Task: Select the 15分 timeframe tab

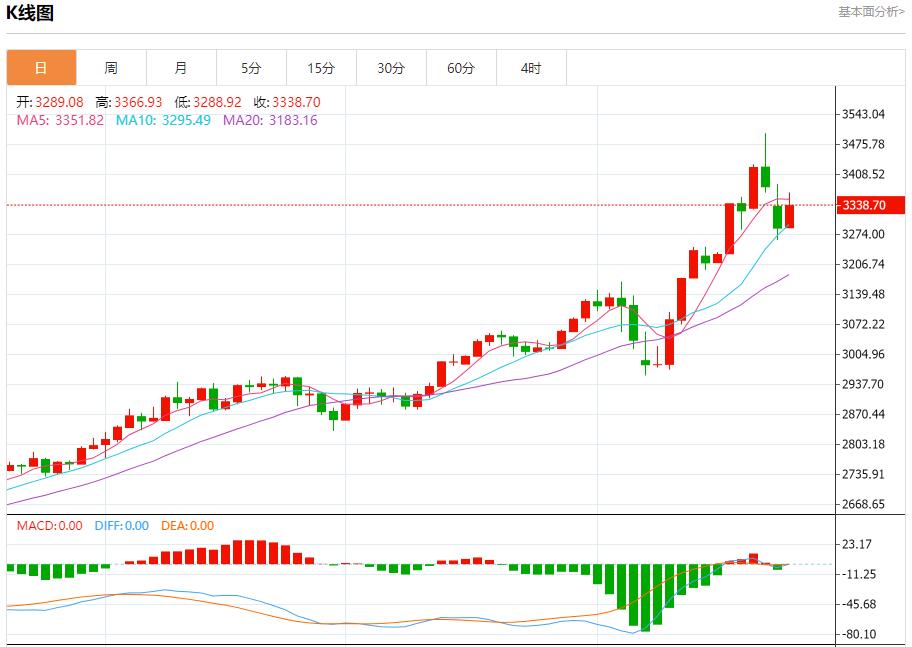Action: pyautogui.click(x=321, y=68)
